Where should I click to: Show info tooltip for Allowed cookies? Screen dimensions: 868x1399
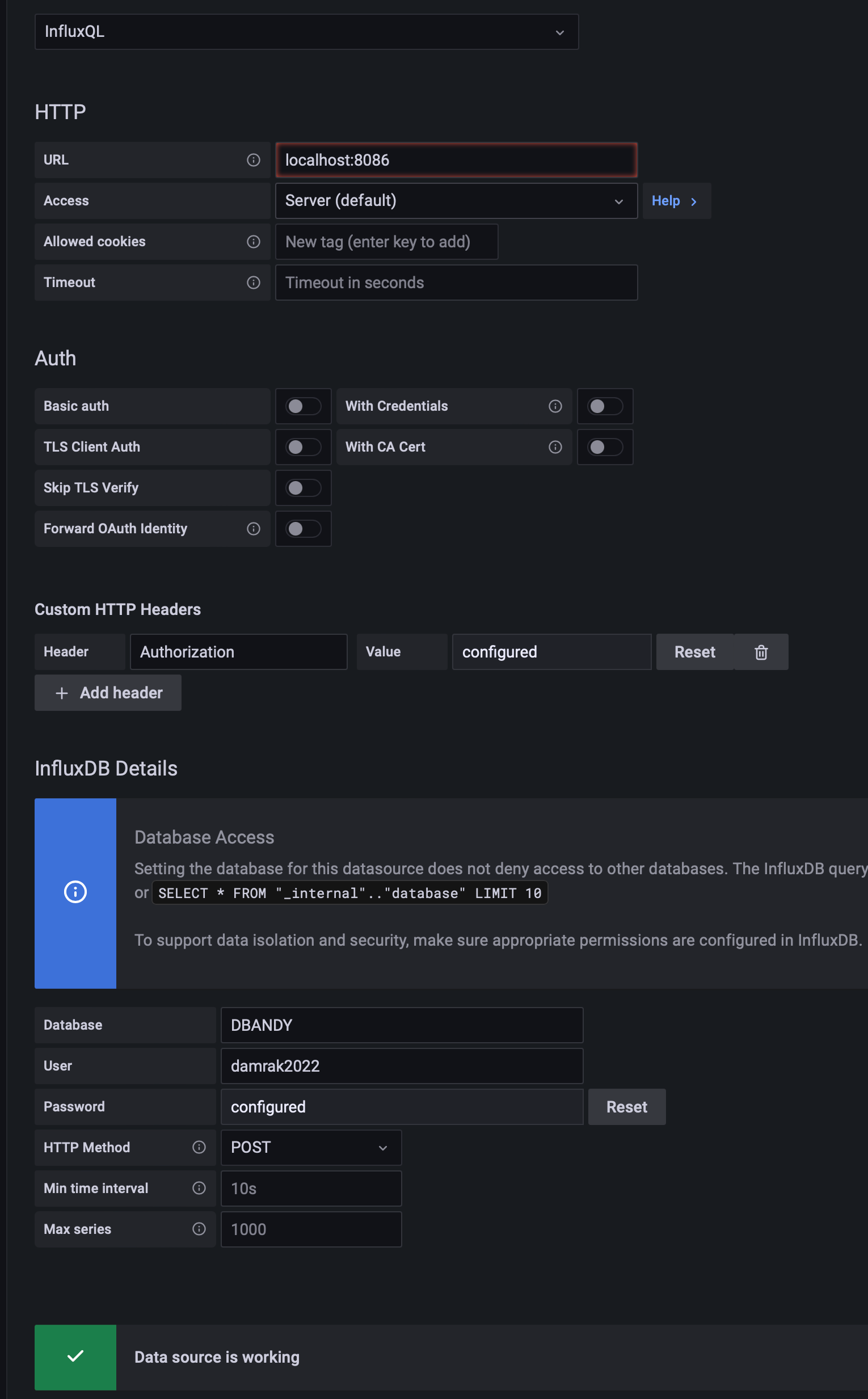[253, 242]
